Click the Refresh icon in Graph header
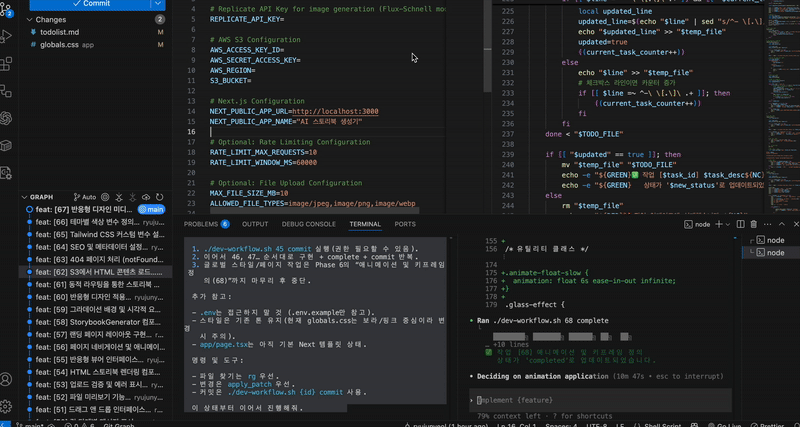 (x=162, y=197)
